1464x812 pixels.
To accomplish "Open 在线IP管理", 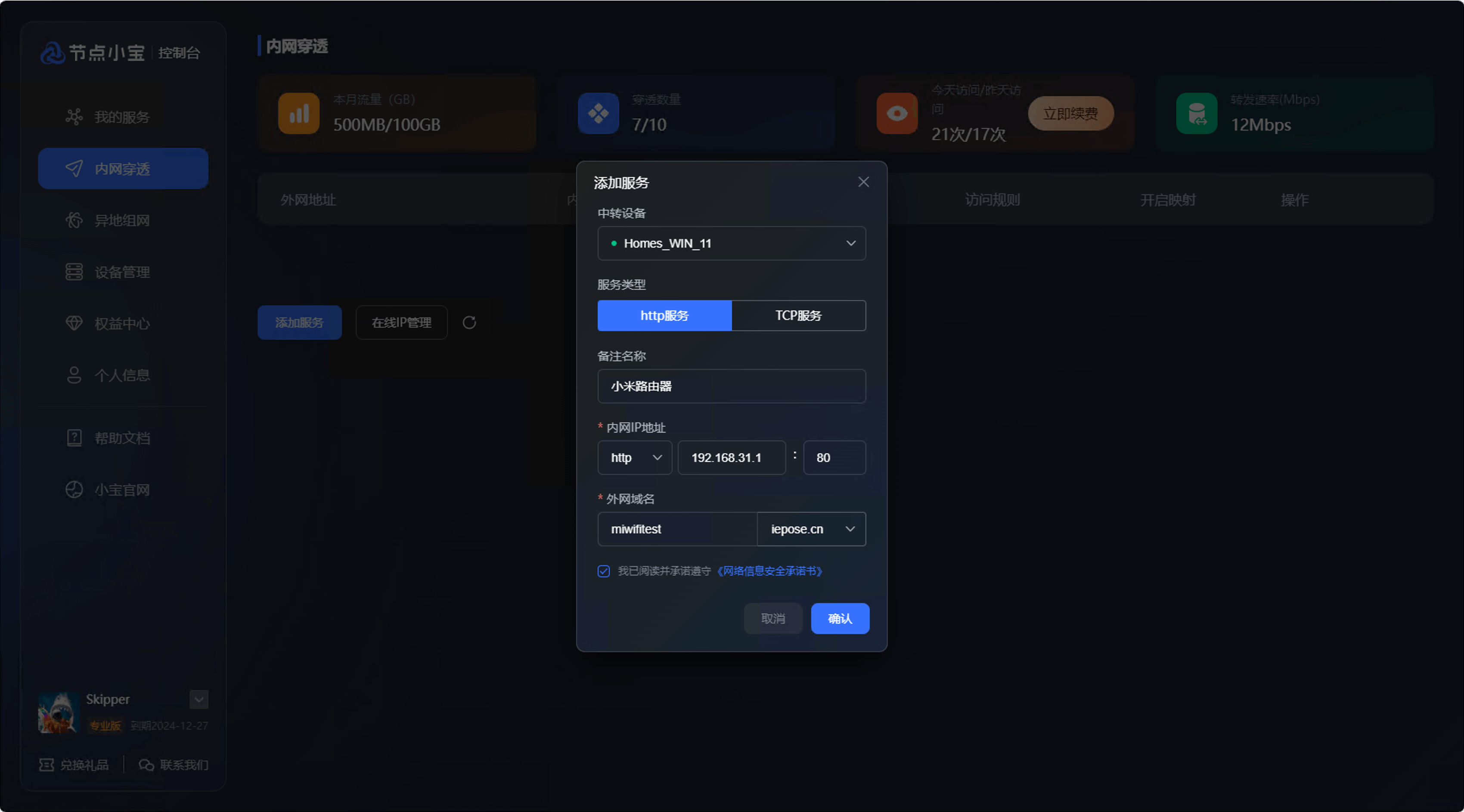I will tap(402, 323).
